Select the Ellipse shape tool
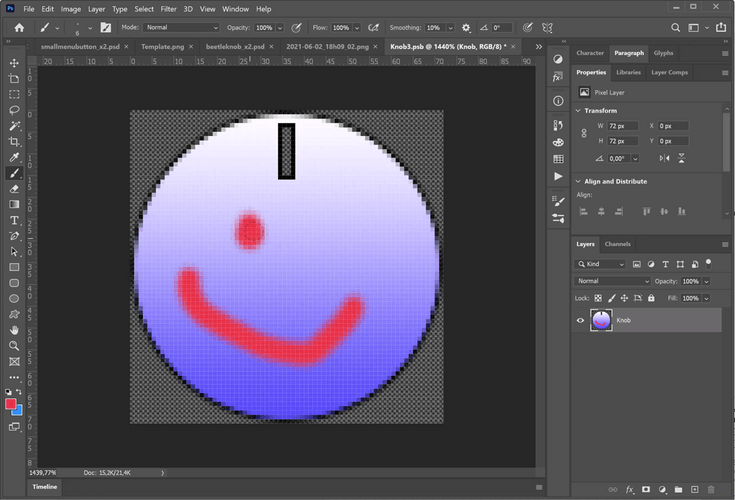This screenshot has width=735, height=500. (14, 299)
